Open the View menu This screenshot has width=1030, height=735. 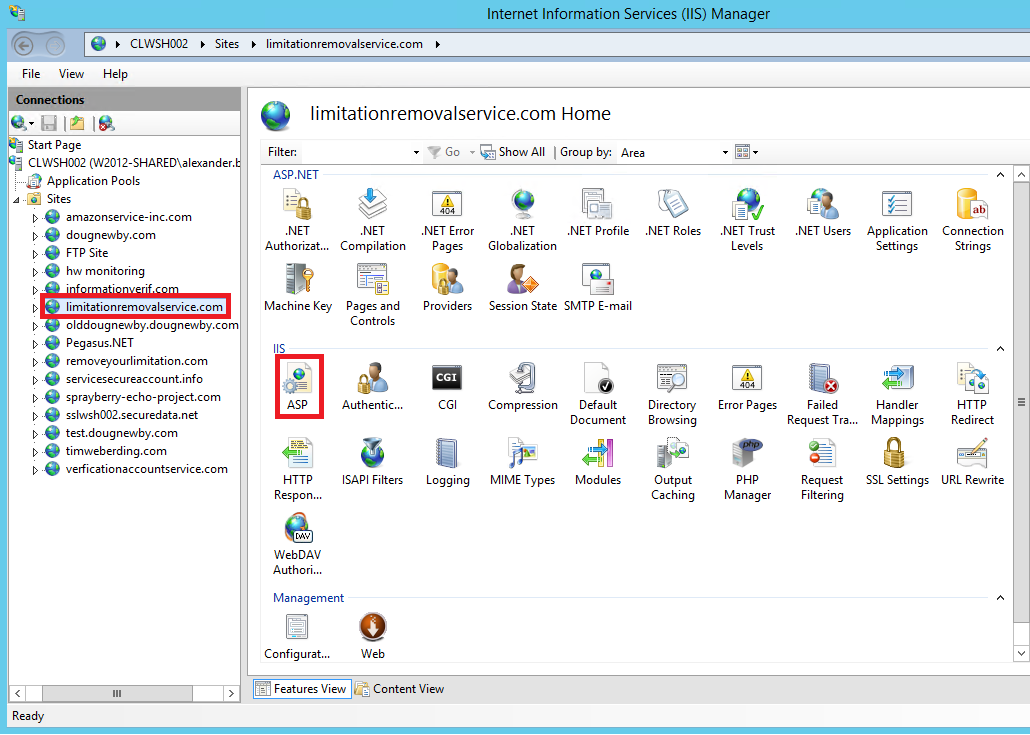click(x=71, y=74)
